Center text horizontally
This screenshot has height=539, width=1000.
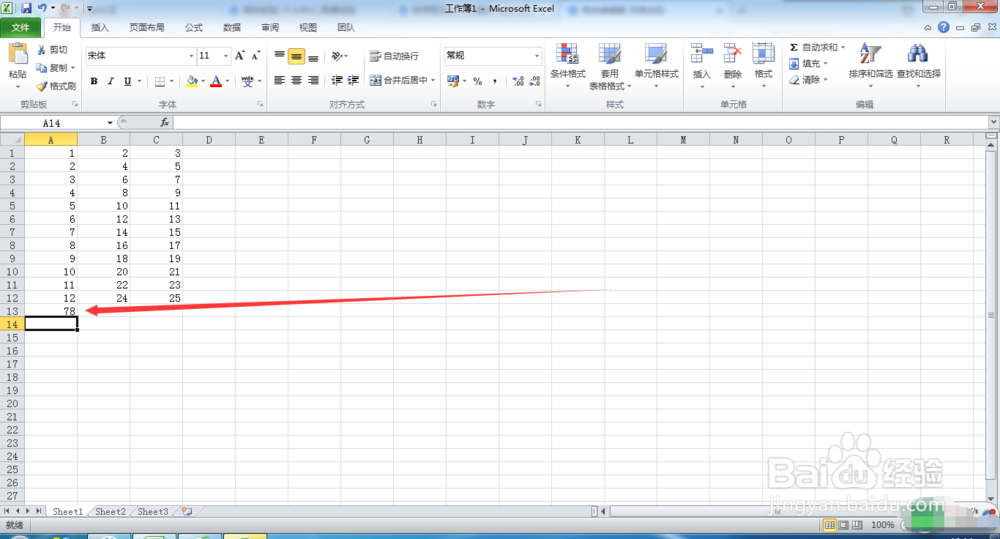pyautogui.click(x=296, y=80)
